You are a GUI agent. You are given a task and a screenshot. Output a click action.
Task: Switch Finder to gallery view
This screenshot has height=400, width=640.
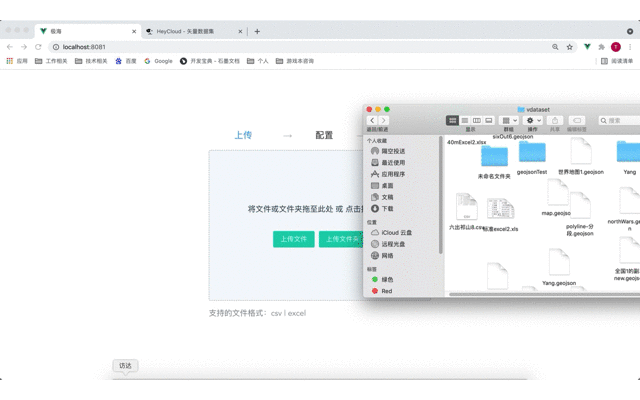(x=489, y=120)
